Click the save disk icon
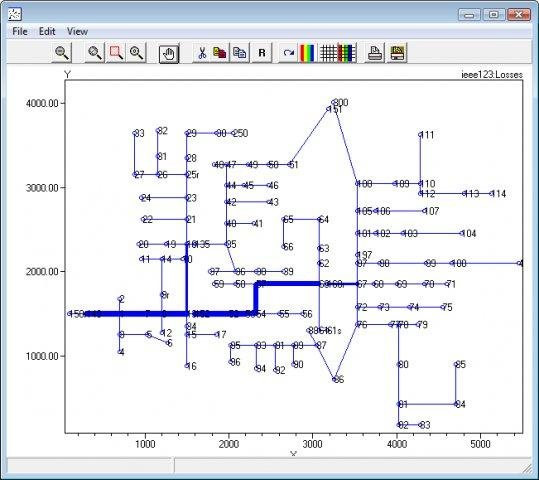This screenshot has height=480, width=539. coord(397,53)
